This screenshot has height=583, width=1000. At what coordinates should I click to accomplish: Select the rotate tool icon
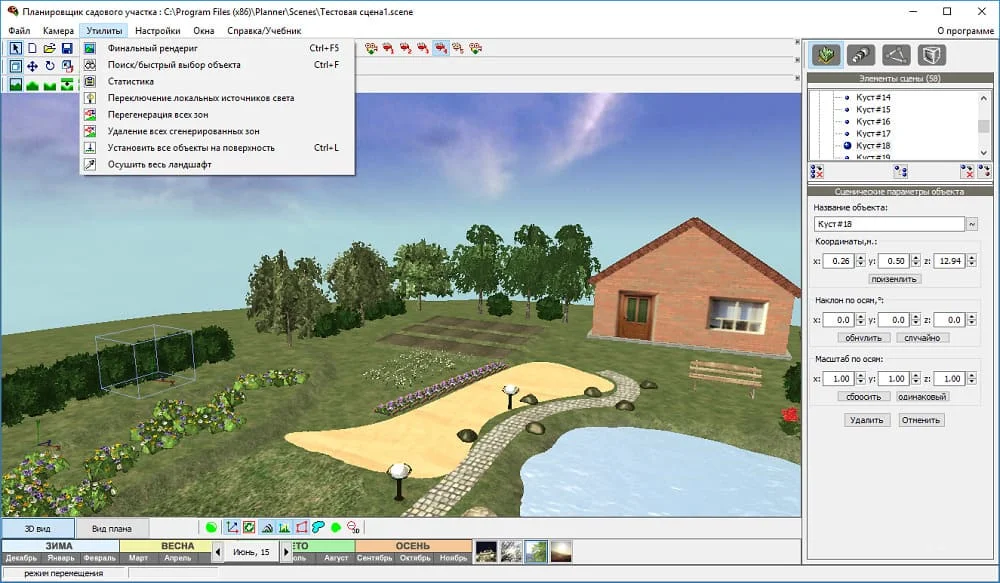click(x=49, y=66)
